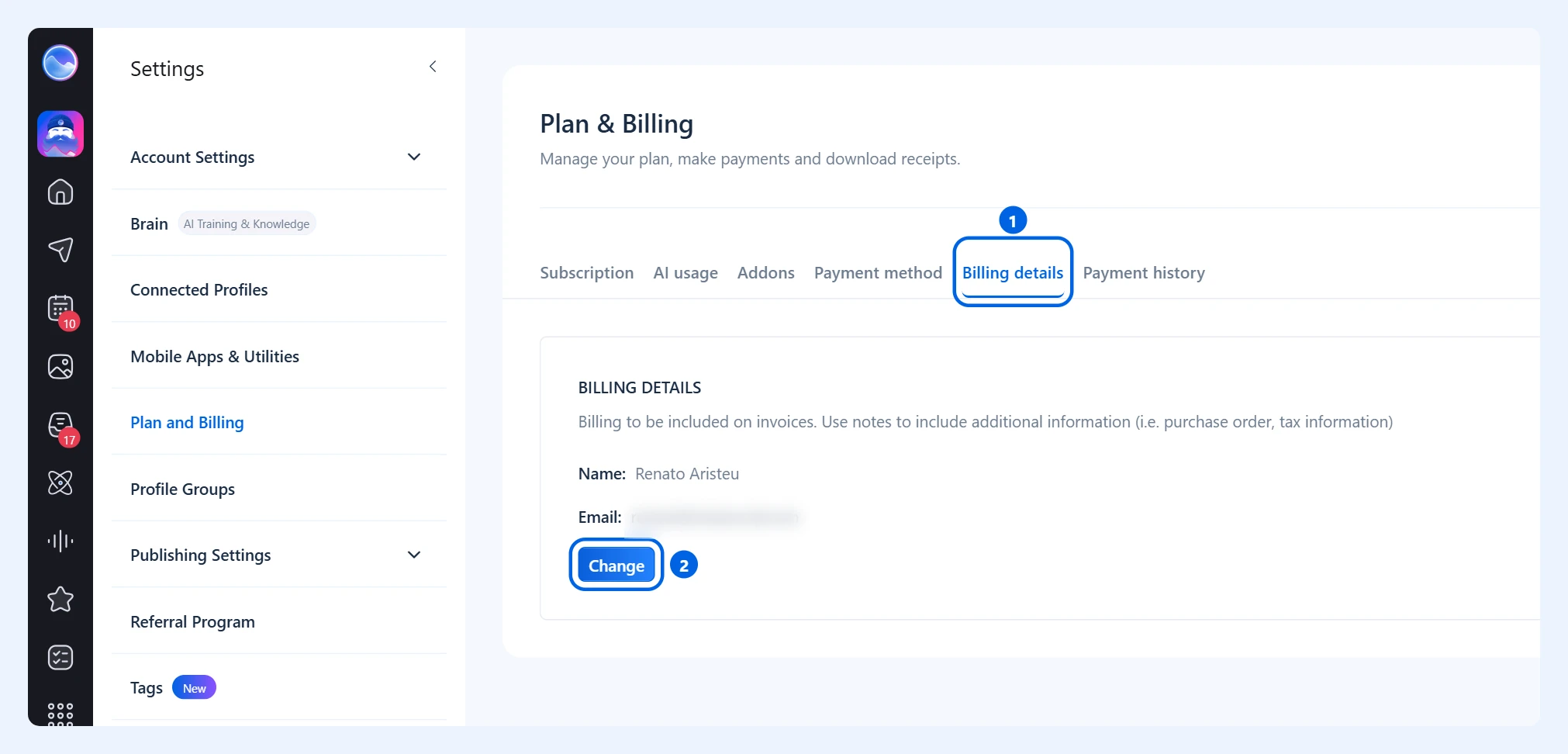This screenshot has height=754, width=1568.
Task: Click the star icon in sidebar
Action: [60, 599]
